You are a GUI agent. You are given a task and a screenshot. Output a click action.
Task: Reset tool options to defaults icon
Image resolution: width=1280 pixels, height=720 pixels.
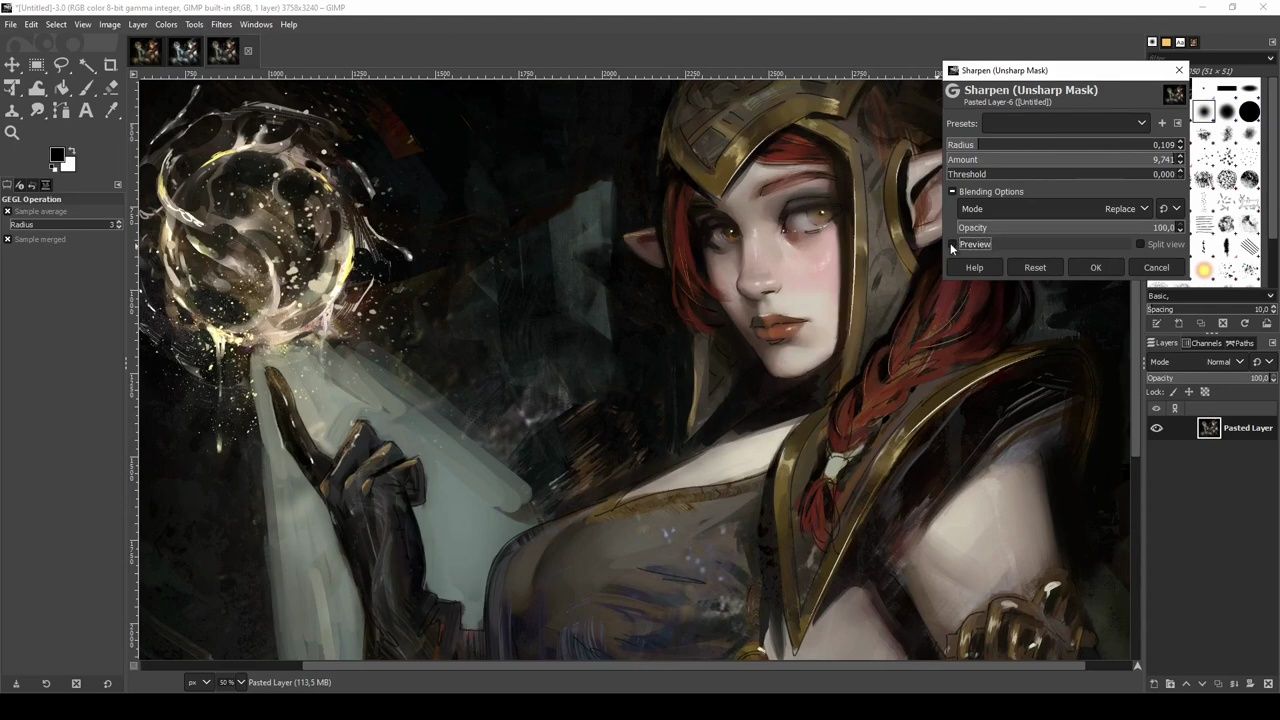107,683
